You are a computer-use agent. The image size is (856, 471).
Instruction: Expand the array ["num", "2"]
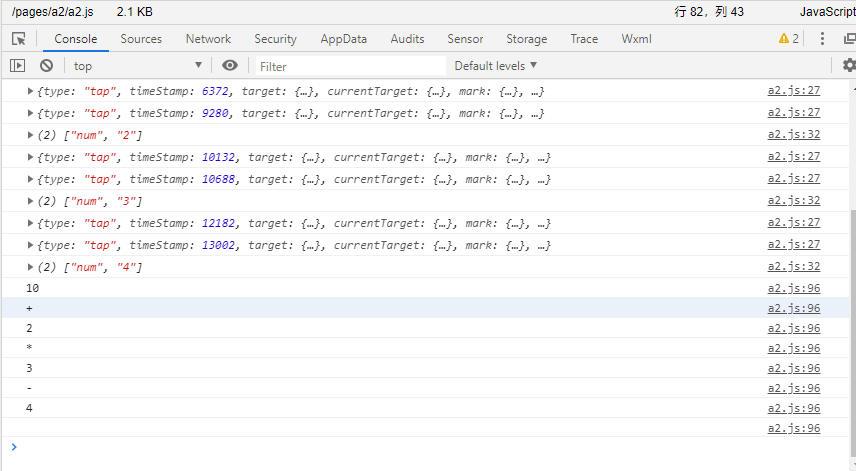pos(31,135)
